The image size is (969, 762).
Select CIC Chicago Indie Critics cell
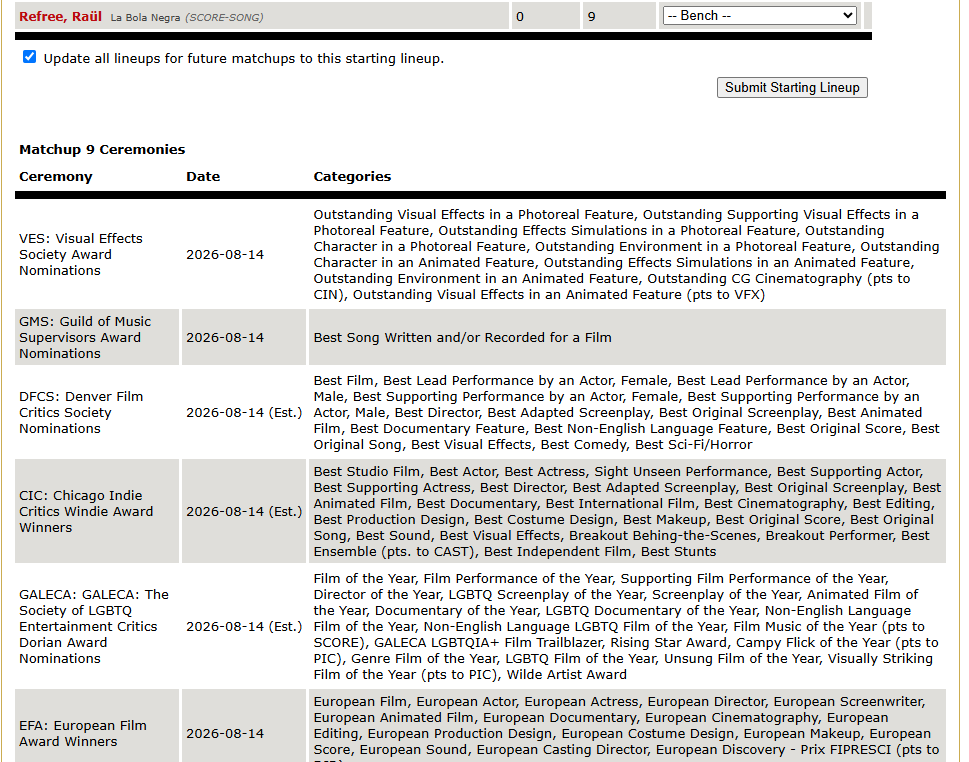[97, 511]
